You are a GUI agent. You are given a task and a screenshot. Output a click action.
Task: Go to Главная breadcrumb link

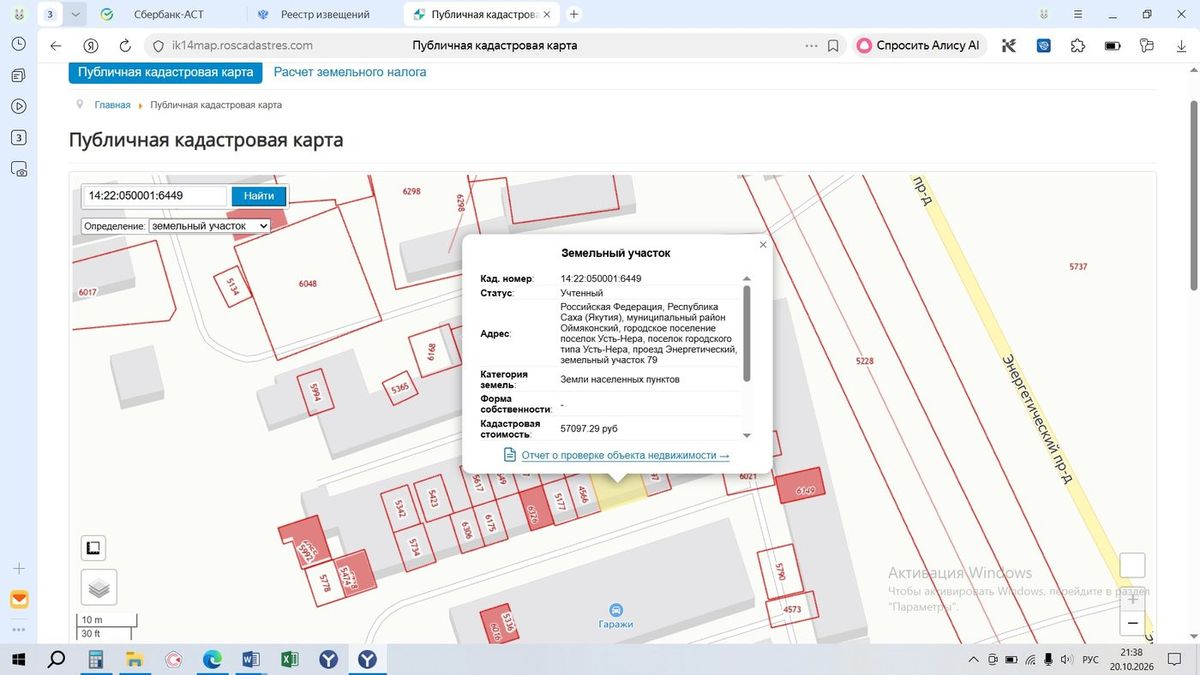[x=112, y=105]
